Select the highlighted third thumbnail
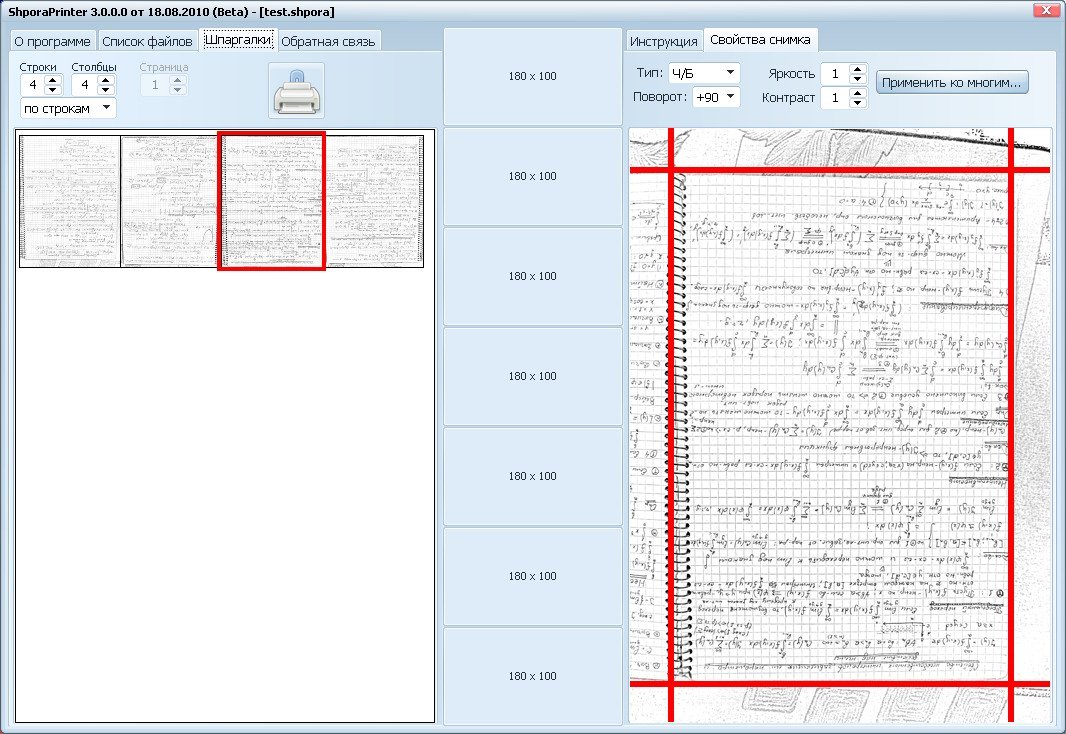Viewport: 1066px width, 734px height. 271,201
